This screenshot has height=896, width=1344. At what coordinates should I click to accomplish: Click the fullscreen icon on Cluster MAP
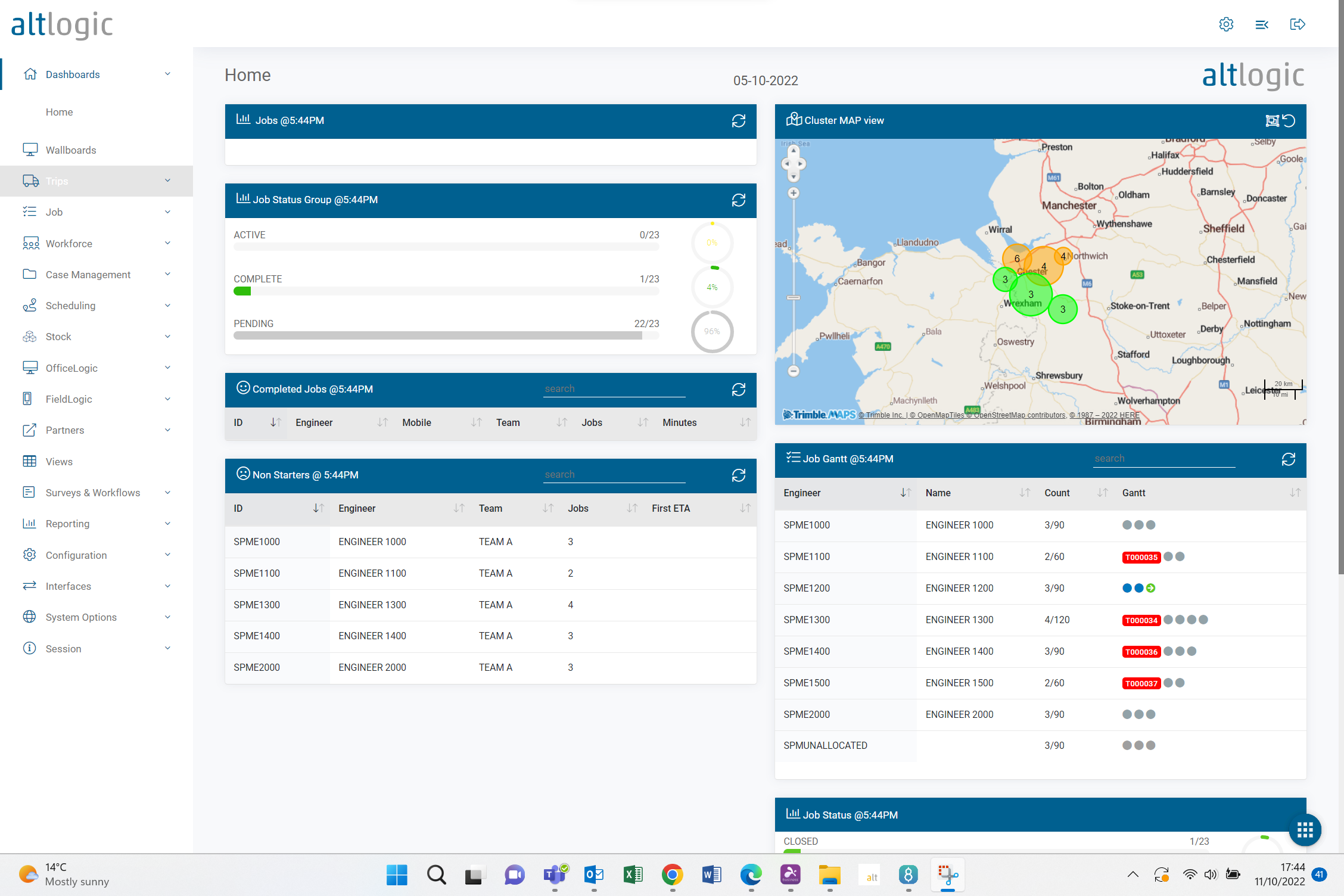click(x=1272, y=121)
